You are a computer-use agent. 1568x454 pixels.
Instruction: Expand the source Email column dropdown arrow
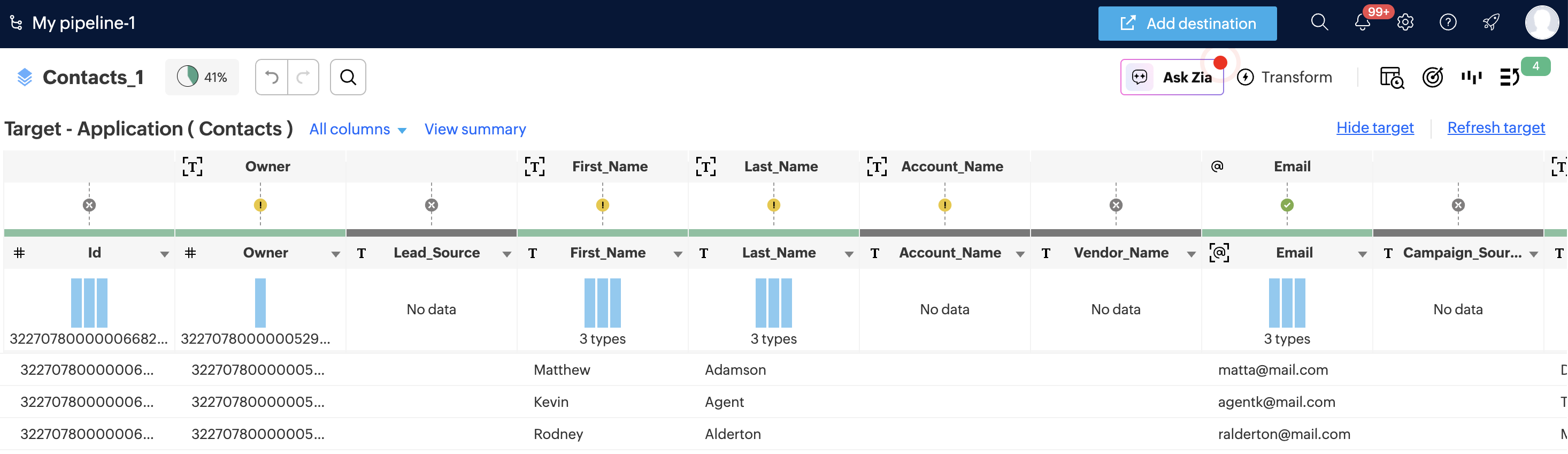coord(1362,254)
